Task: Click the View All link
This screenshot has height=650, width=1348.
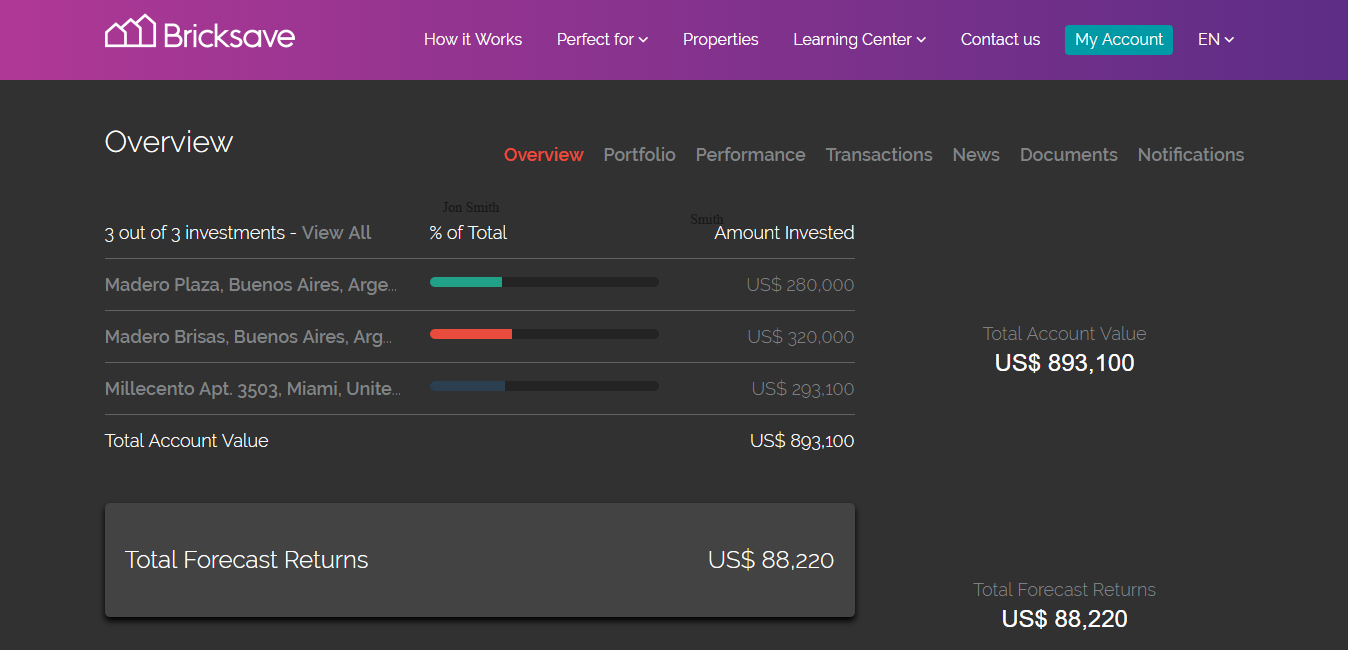Action: pos(336,232)
